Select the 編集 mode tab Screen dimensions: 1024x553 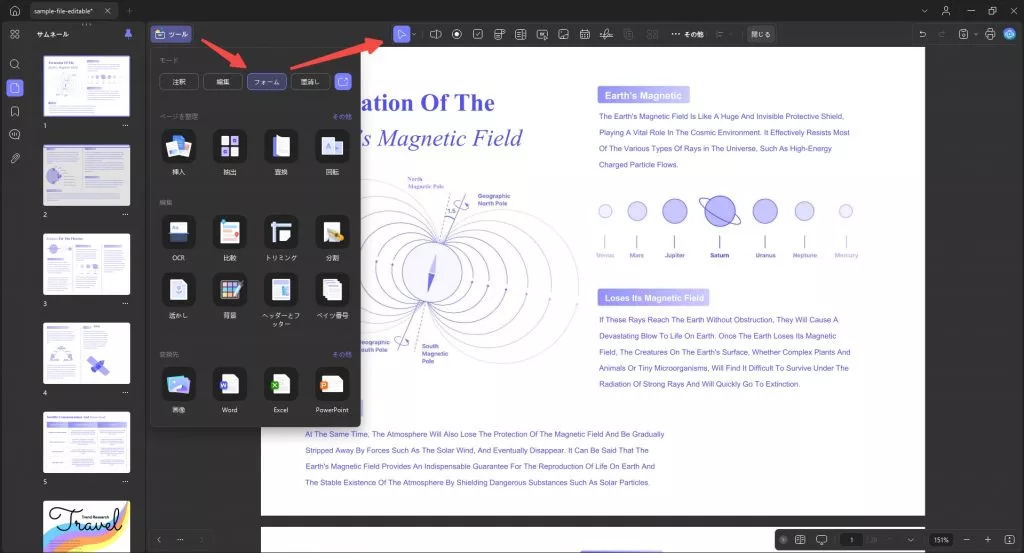tap(223, 82)
